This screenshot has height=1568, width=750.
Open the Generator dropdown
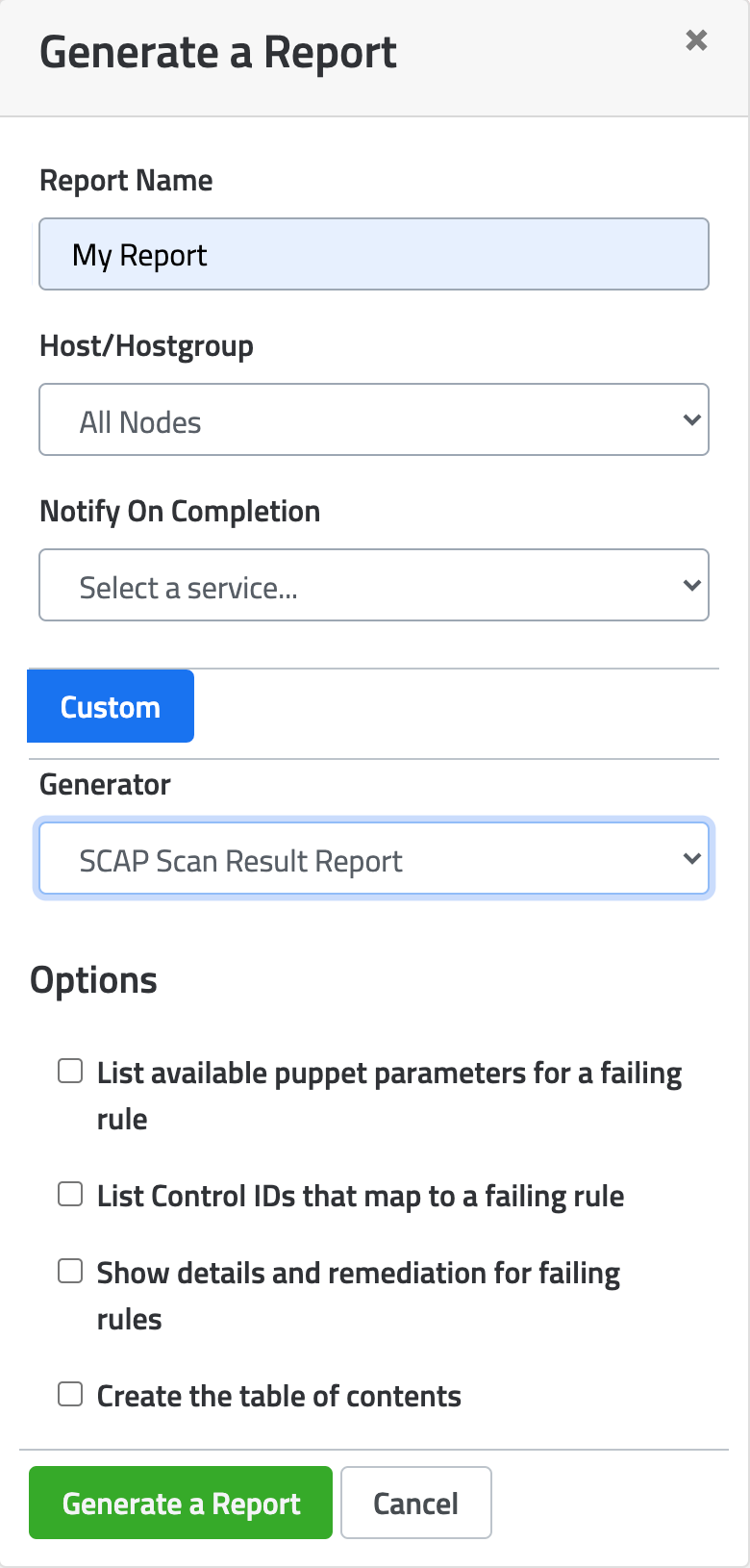pos(373,859)
